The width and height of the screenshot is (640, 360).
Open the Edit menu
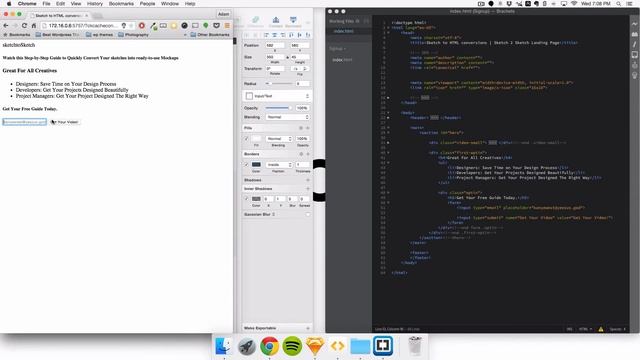click(x=60, y=4)
